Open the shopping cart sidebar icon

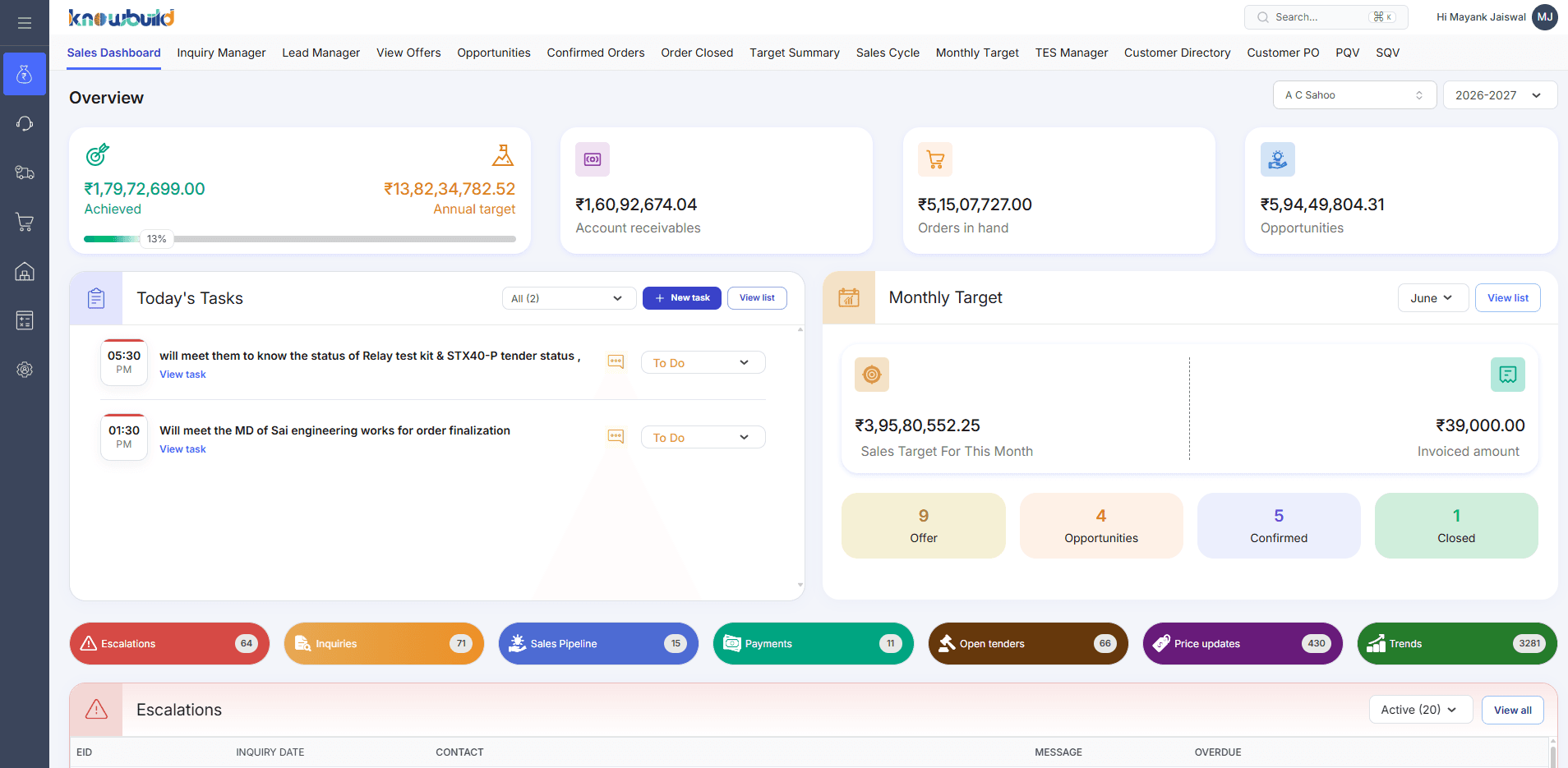[x=25, y=222]
